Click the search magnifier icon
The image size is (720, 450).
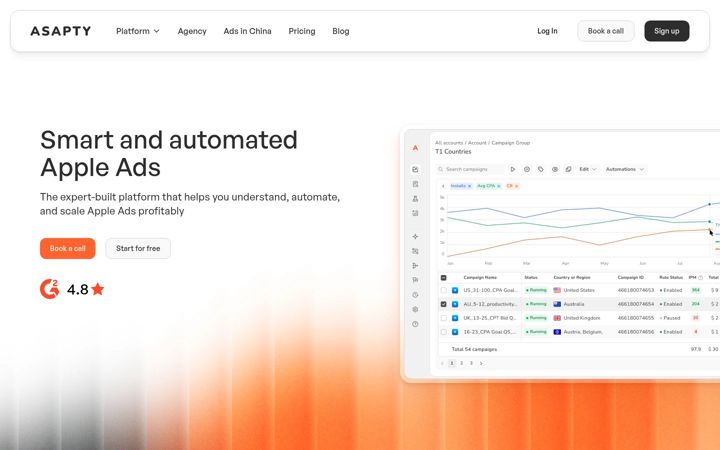[x=440, y=169]
